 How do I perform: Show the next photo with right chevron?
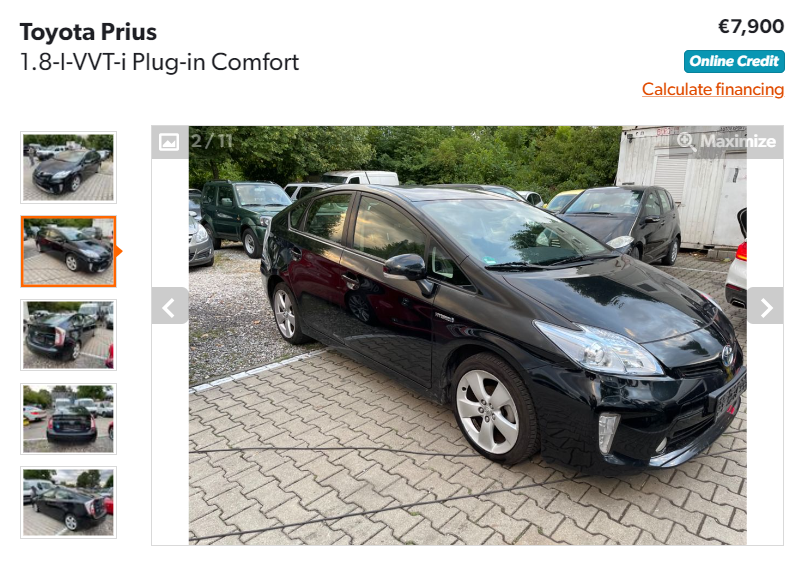tap(765, 306)
